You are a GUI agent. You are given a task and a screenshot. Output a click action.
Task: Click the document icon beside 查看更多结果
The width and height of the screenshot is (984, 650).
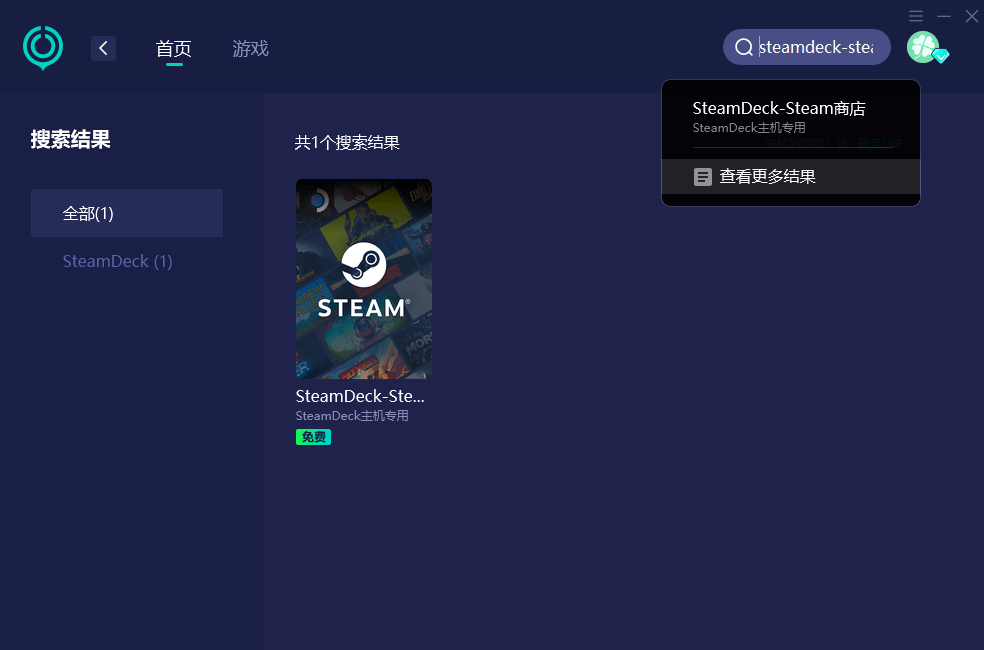pyautogui.click(x=703, y=177)
